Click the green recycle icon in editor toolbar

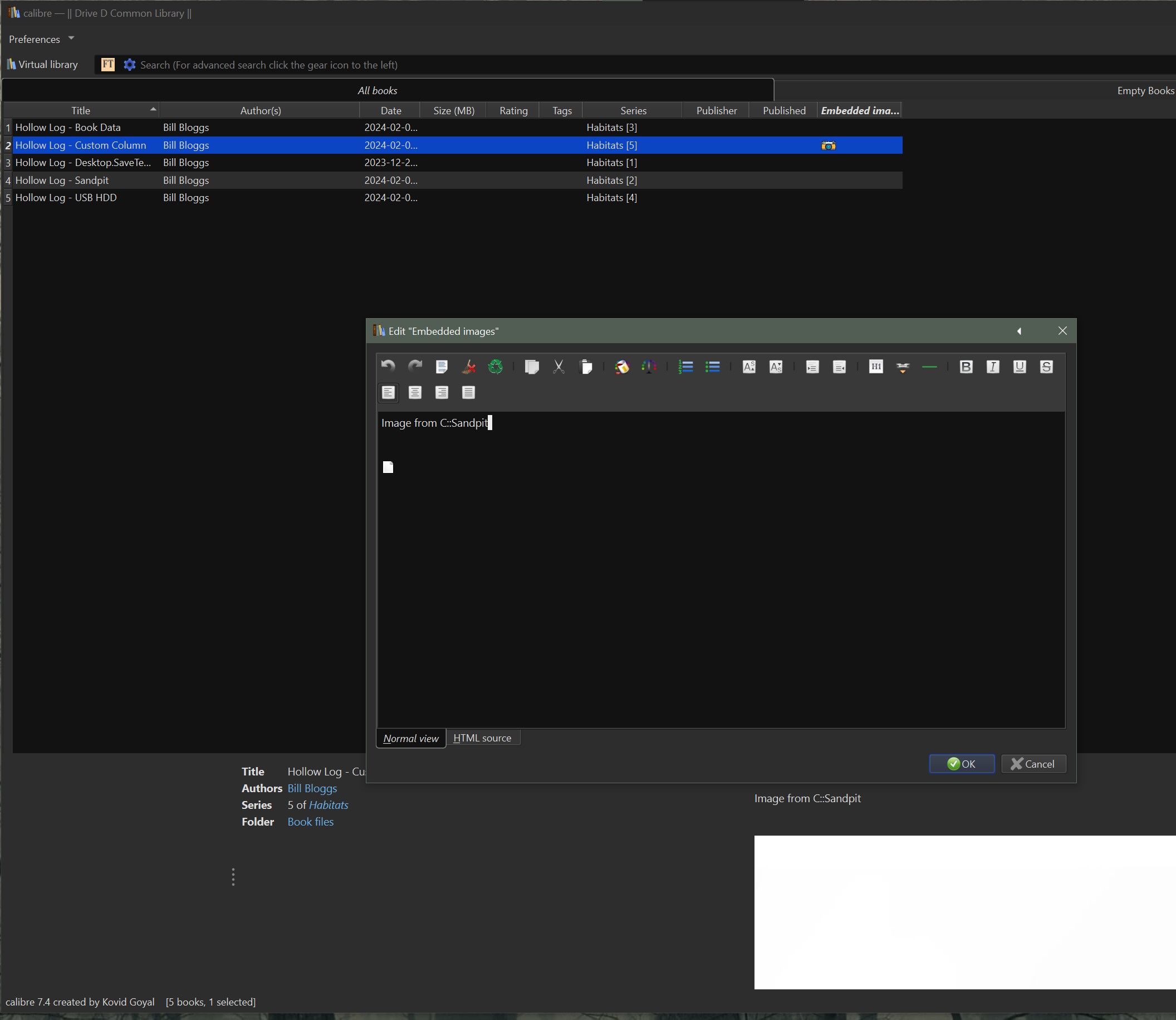click(x=495, y=367)
